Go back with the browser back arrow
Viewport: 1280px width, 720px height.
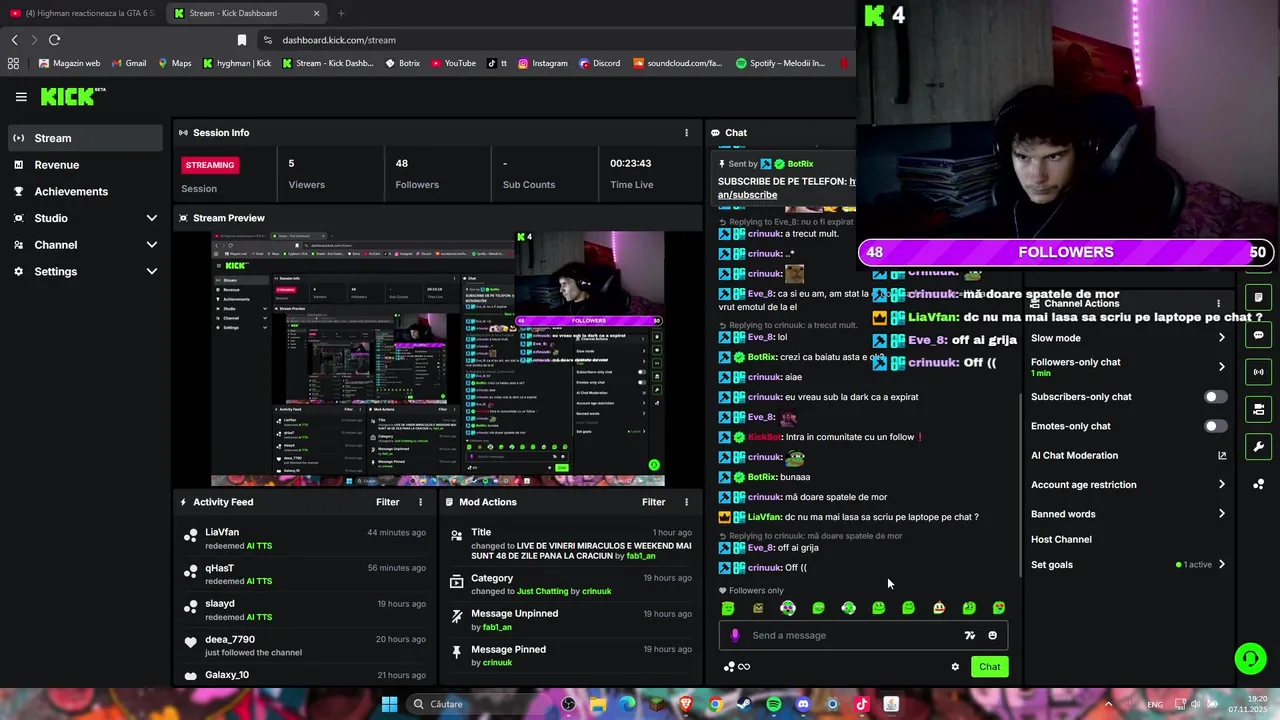(x=14, y=40)
